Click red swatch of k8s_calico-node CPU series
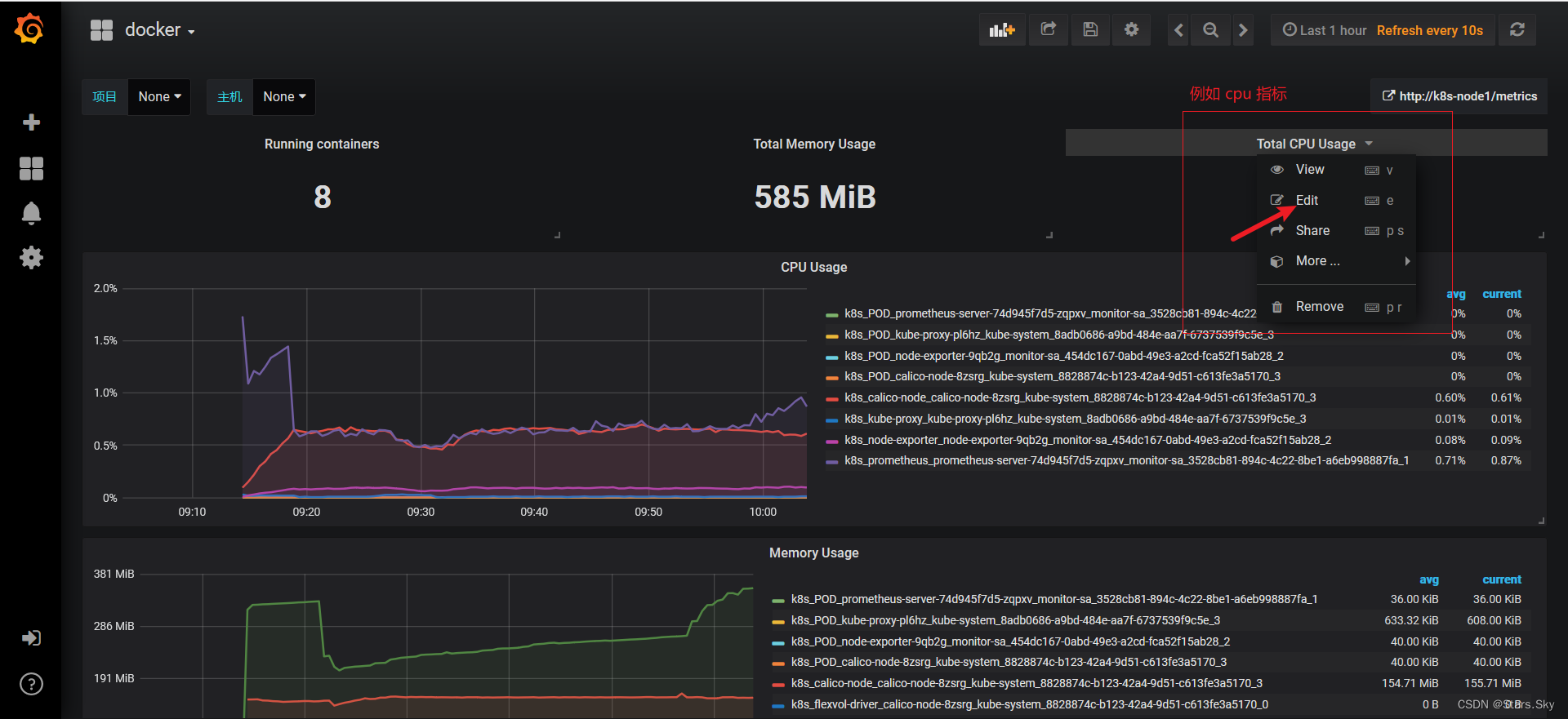Viewport: 1568px width, 719px height. pos(832,398)
